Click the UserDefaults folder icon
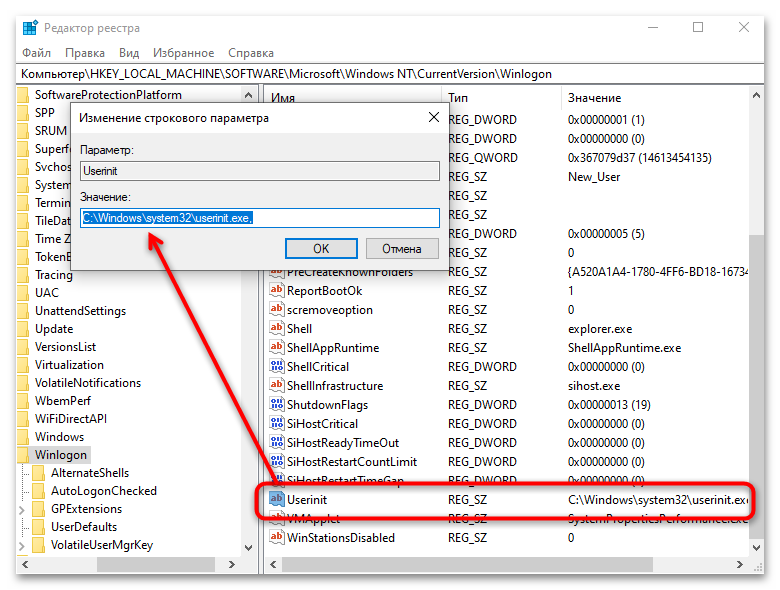This screenshot has height=590, width=780. point(38,526)
